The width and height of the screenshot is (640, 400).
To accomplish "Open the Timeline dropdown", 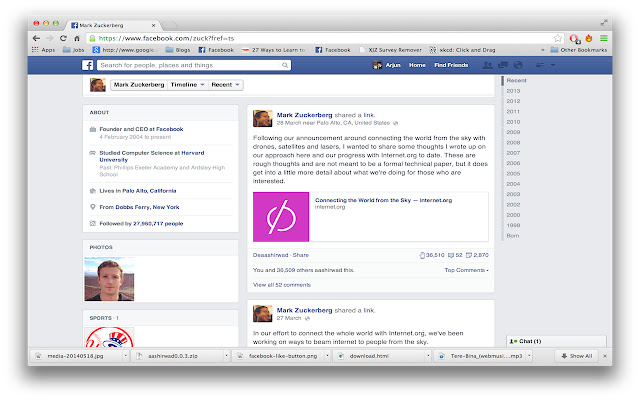I will click(x=187, y=84).
